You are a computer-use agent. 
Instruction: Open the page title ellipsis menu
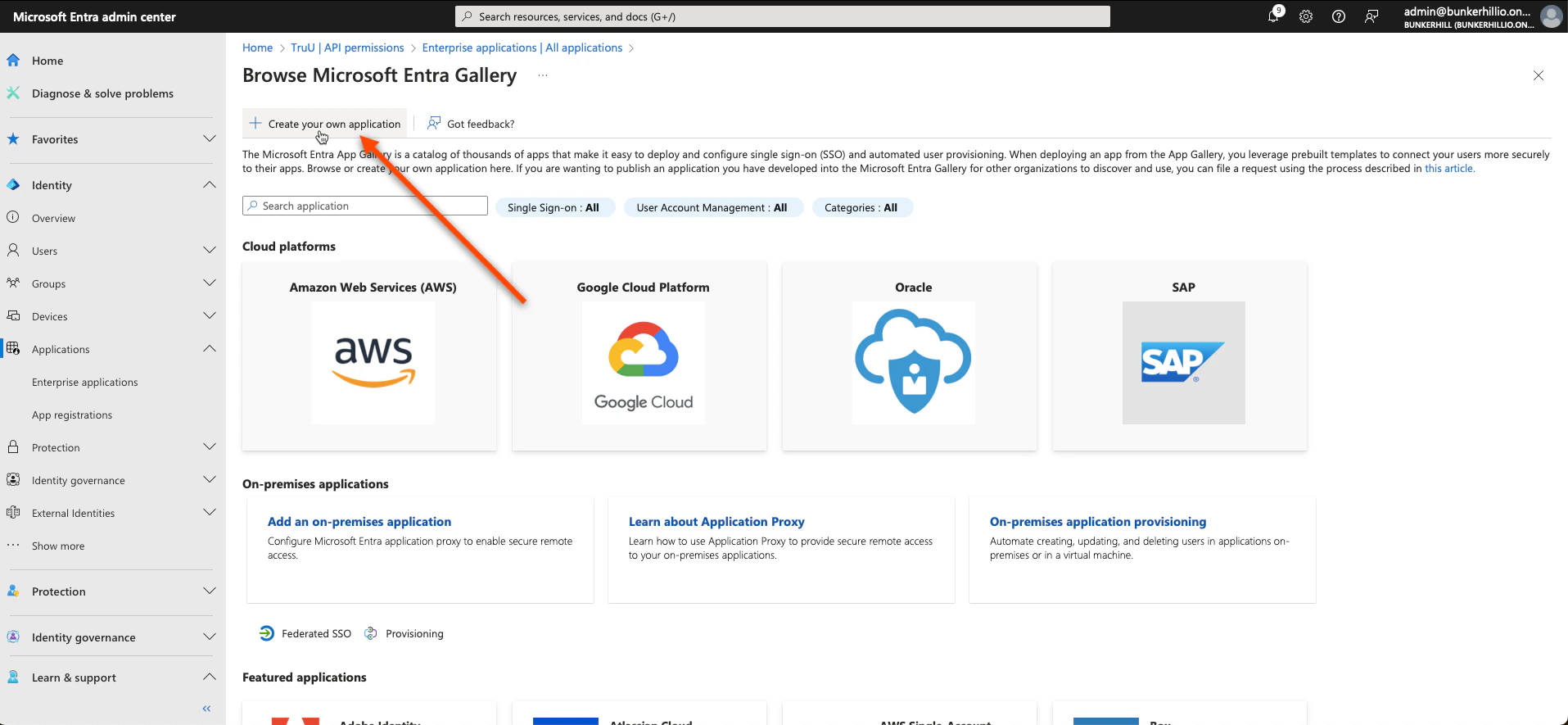click(x=543, y=75)
